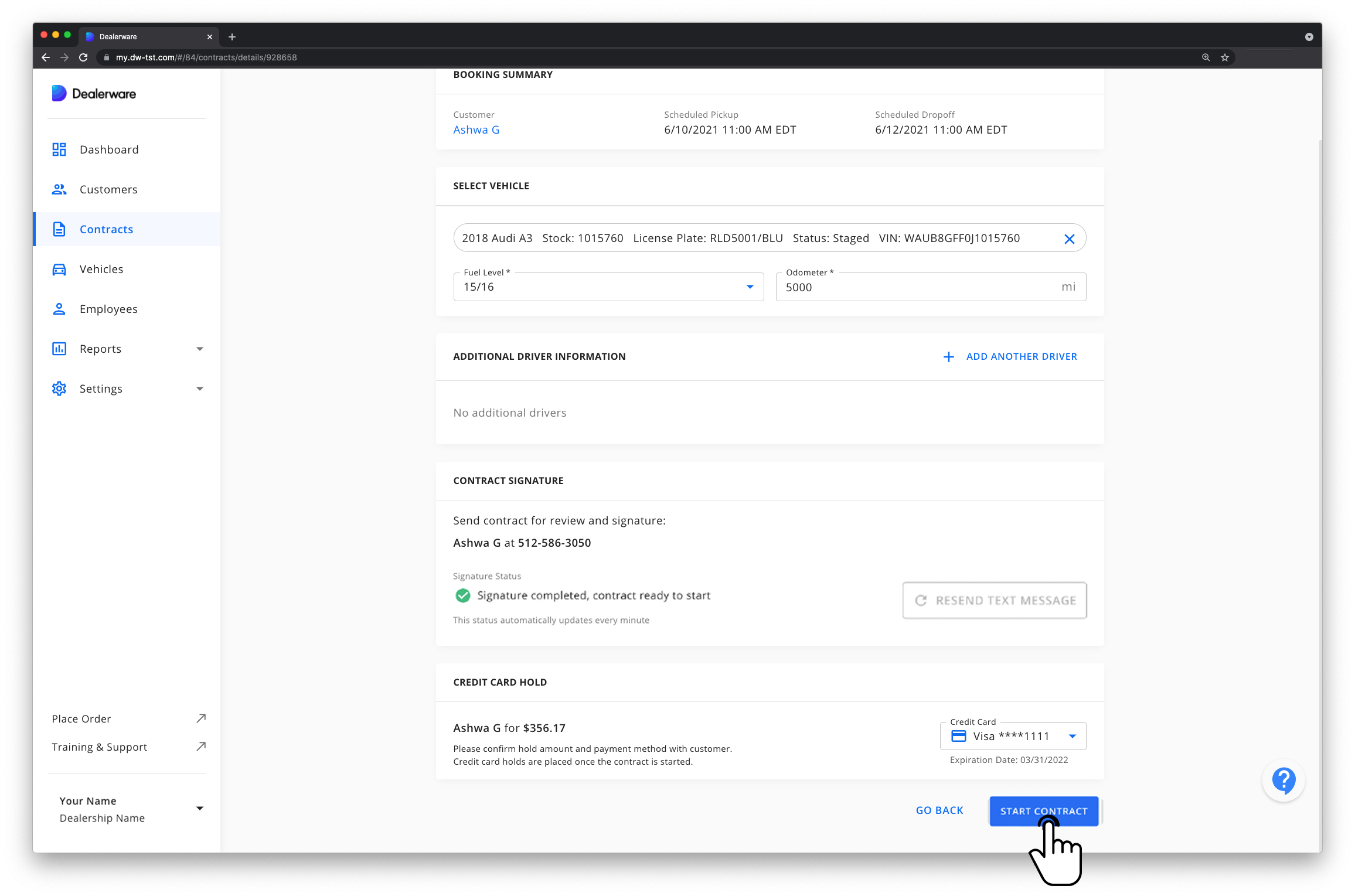
Task: Click the scheduled dropoff date text
Action: pyautogui.click(x=941, y=130)
